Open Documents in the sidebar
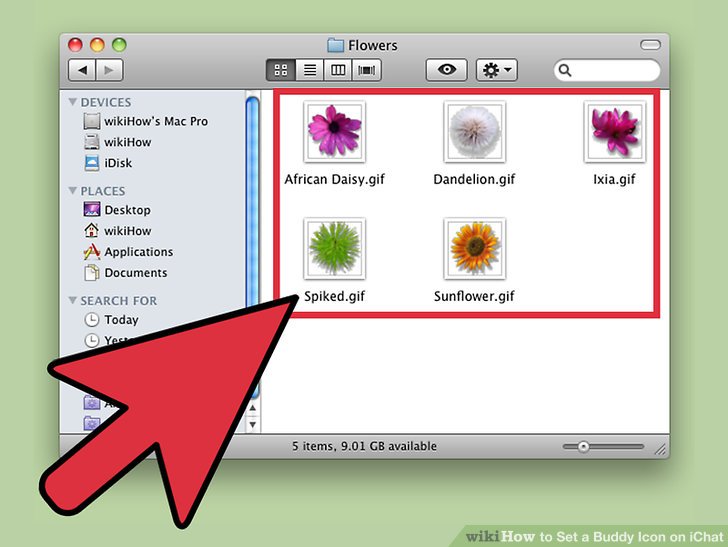The width and height of the screenshot is (728, 547). point(136,273)
